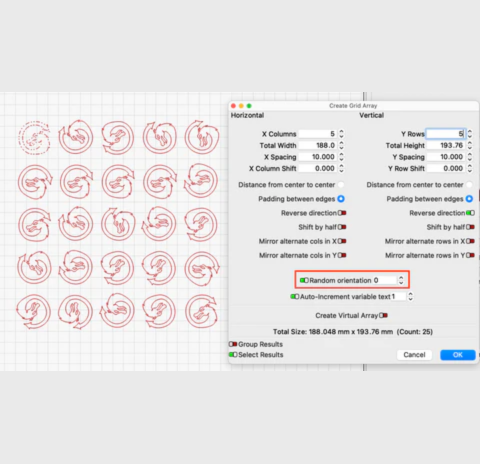Adjust the Auto-Increment variable text stepper
Viewport: 480px width, 464px height.
tap(411, 296)
